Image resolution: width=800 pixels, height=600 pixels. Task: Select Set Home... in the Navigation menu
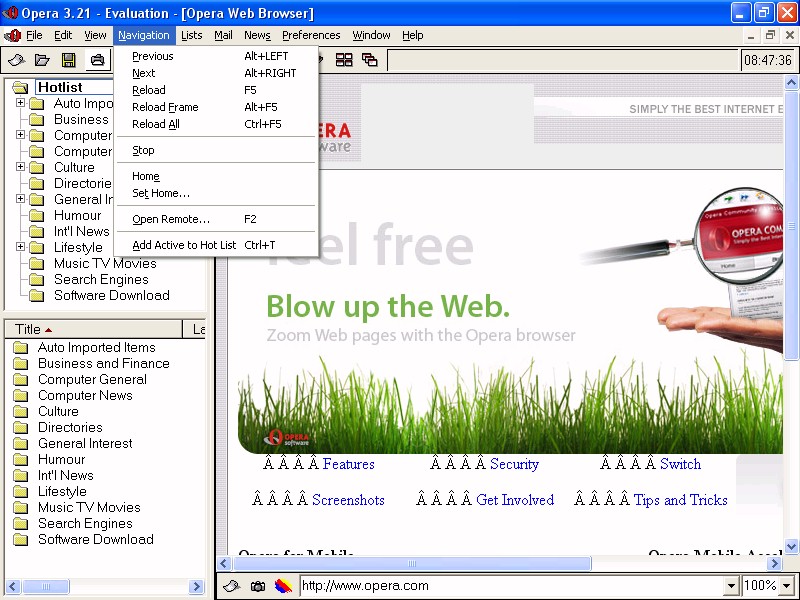(216, 193)
